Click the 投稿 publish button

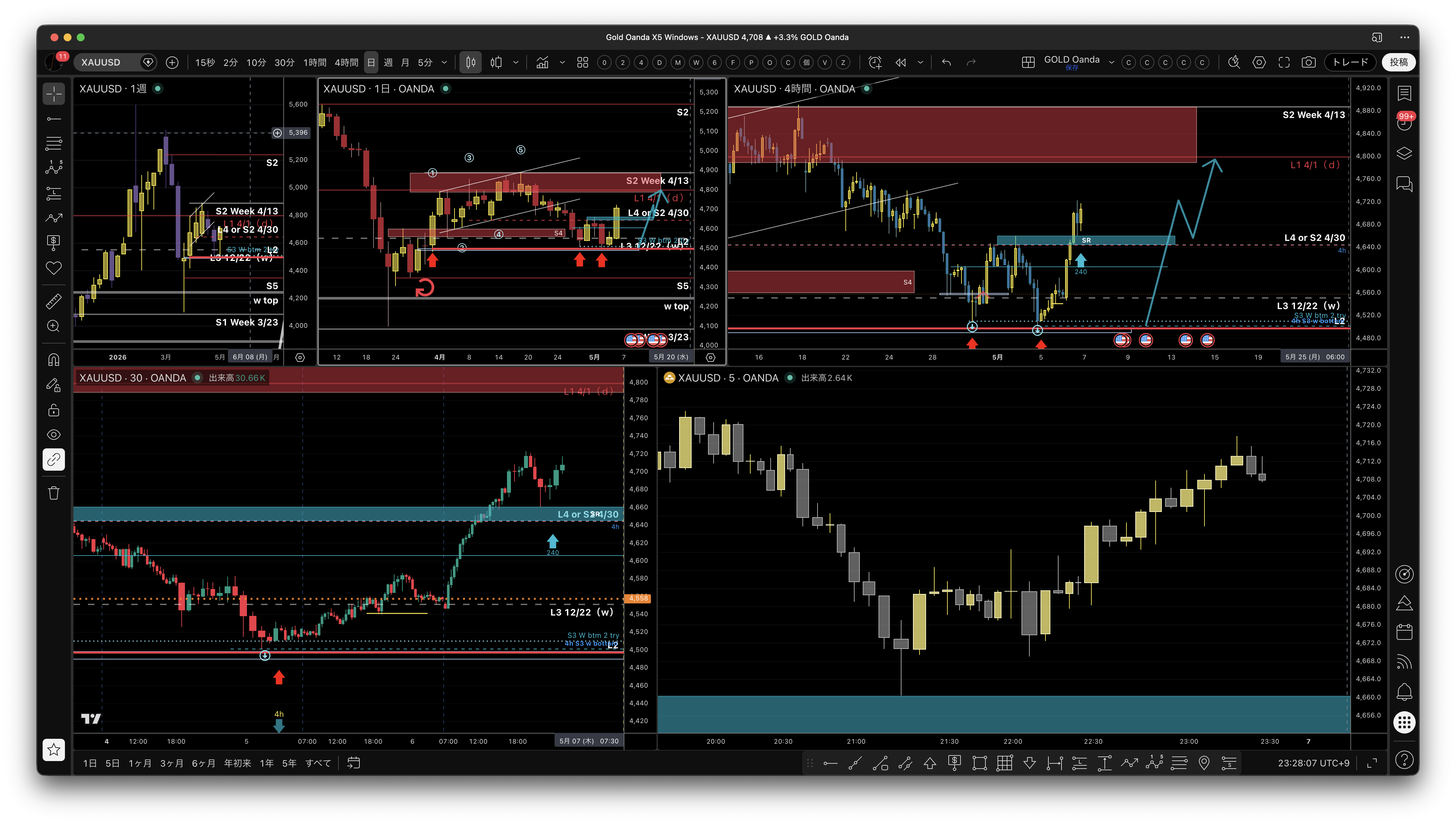pos(1399,62)
